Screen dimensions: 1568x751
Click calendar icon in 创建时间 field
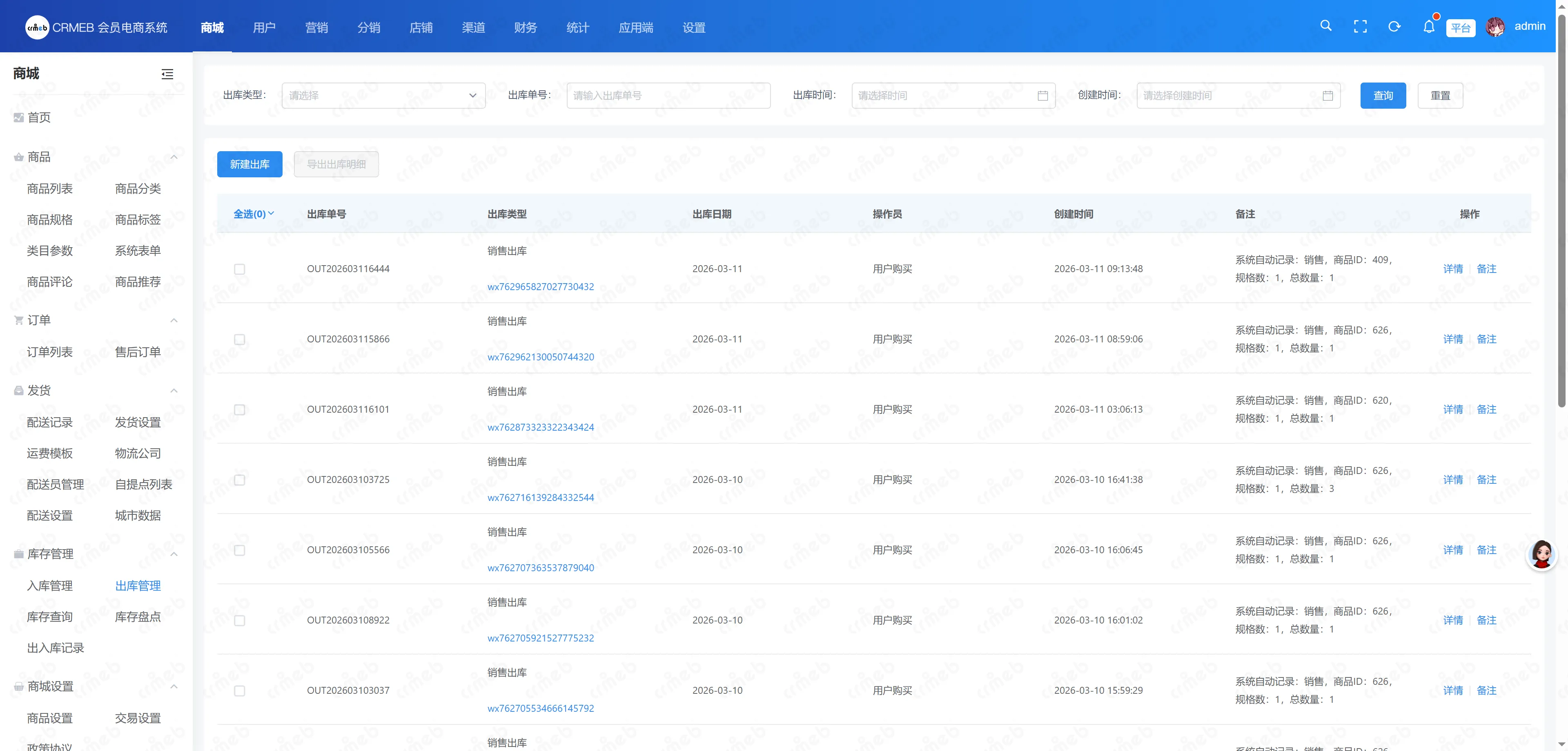pos(1327,96)
